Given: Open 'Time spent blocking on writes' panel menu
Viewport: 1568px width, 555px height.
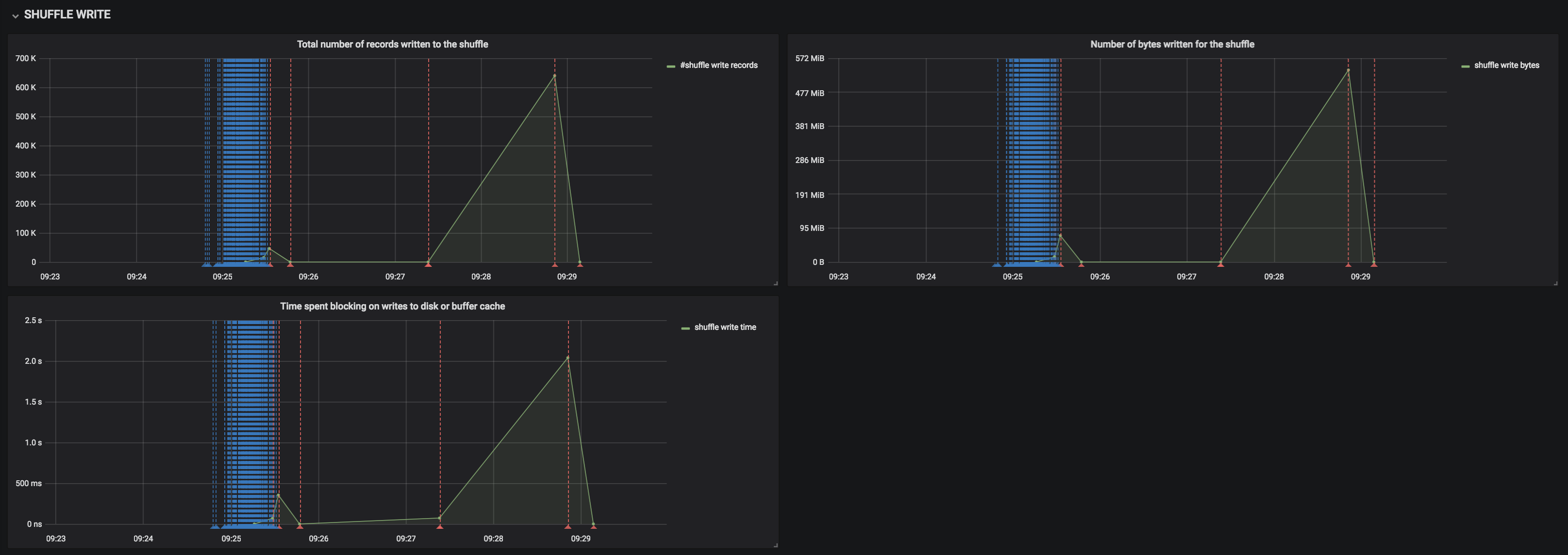Looking at the screenshot, I should [392, 306].
